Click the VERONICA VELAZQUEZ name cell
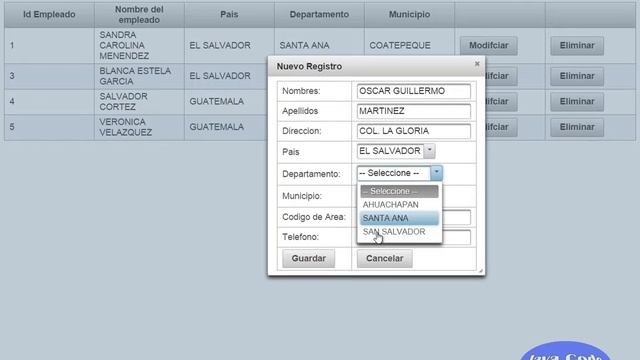The image size is (640, 360). coord(139,127)
